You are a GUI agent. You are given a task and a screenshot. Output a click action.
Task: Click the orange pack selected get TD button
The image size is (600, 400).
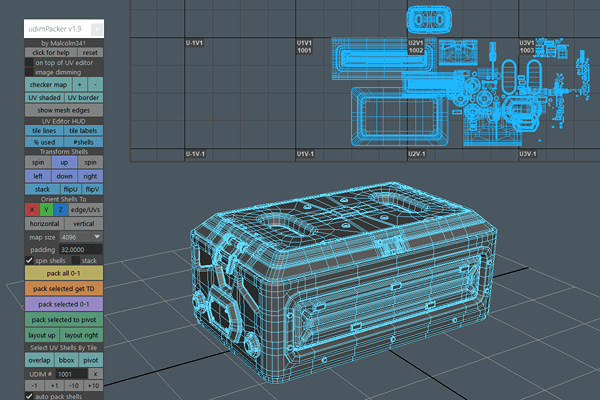pyautogui.click(x=64, y=287)
